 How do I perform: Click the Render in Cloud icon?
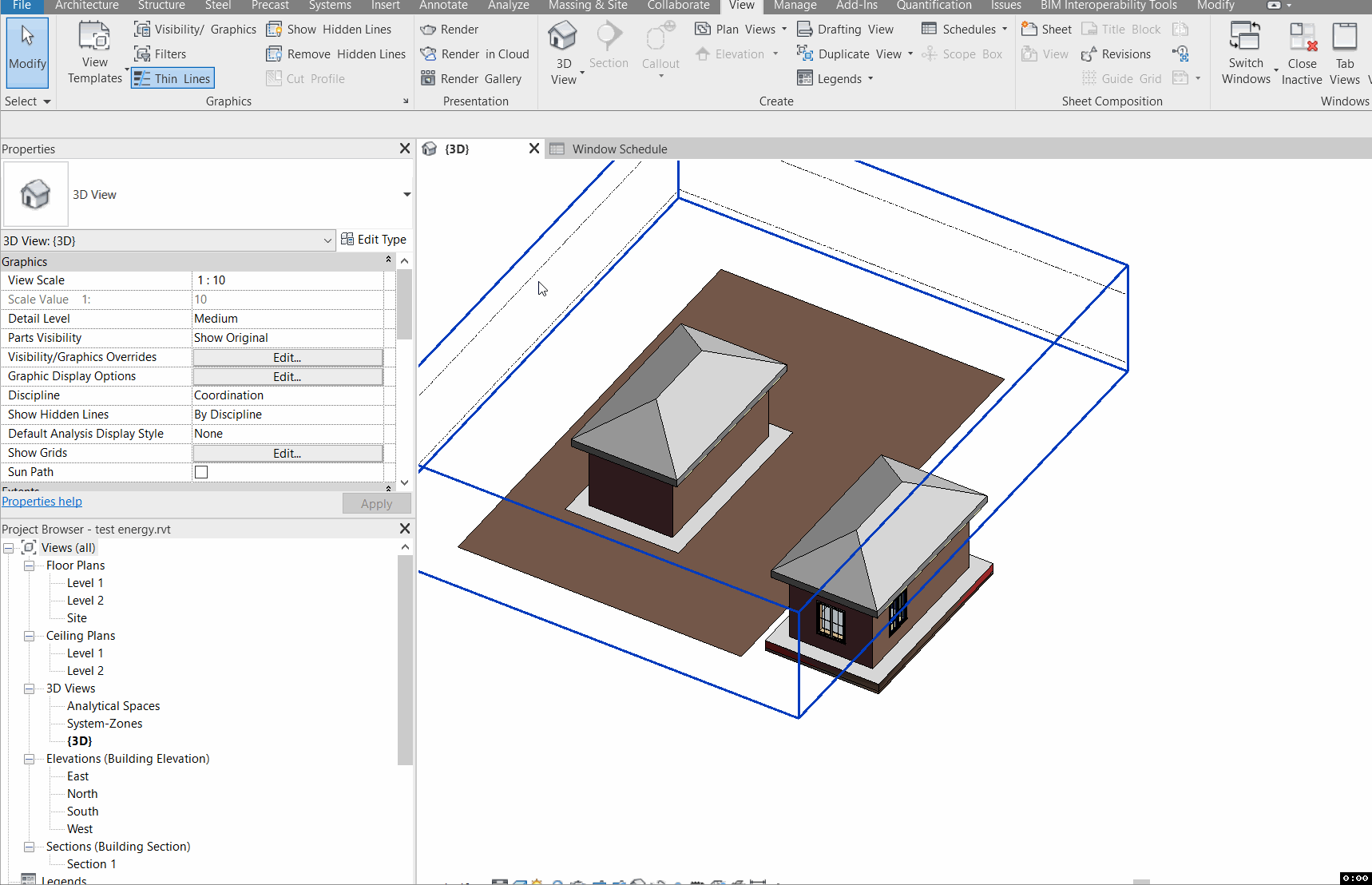tap(429, 54)
